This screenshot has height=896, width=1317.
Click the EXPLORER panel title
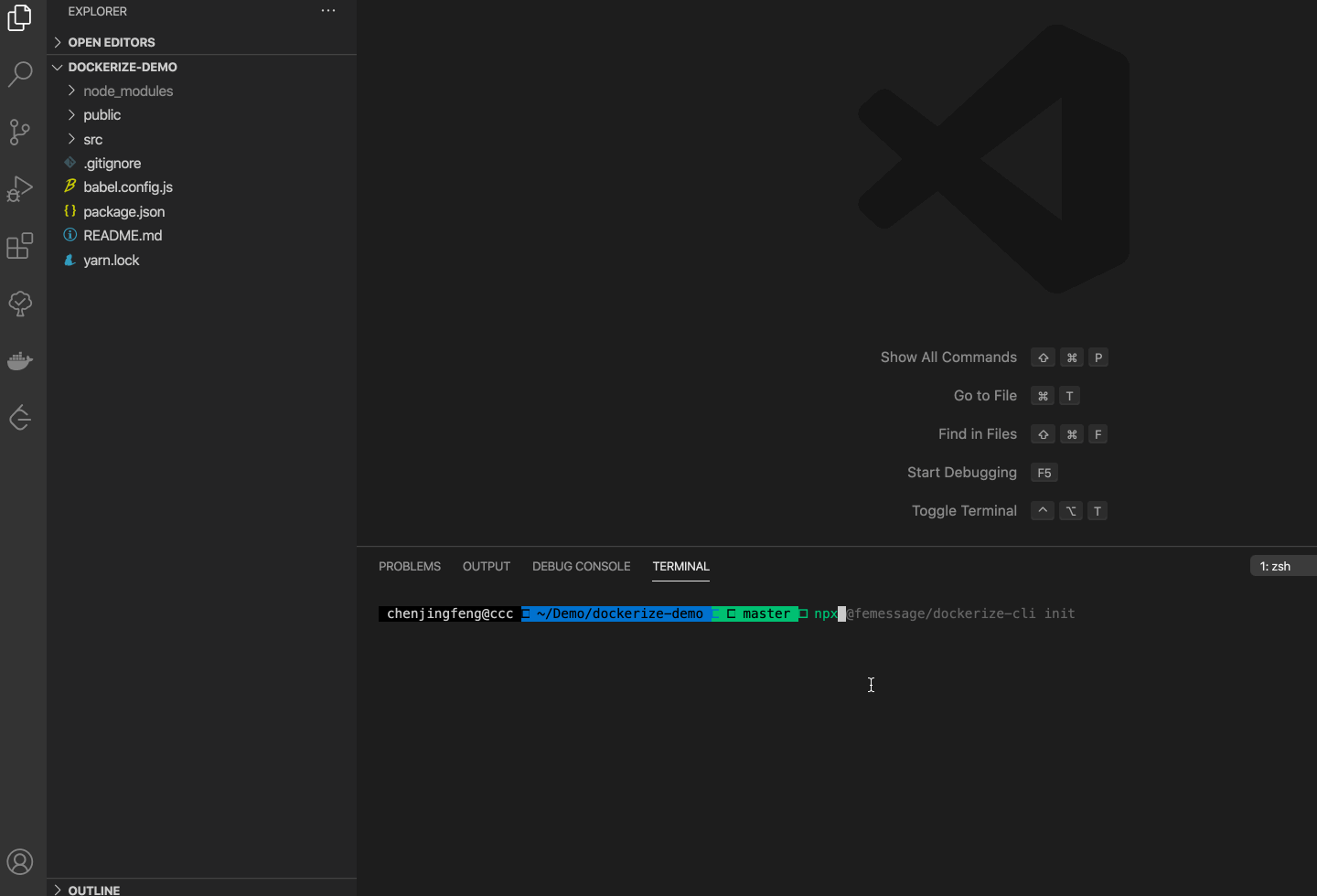click(98, 11)
